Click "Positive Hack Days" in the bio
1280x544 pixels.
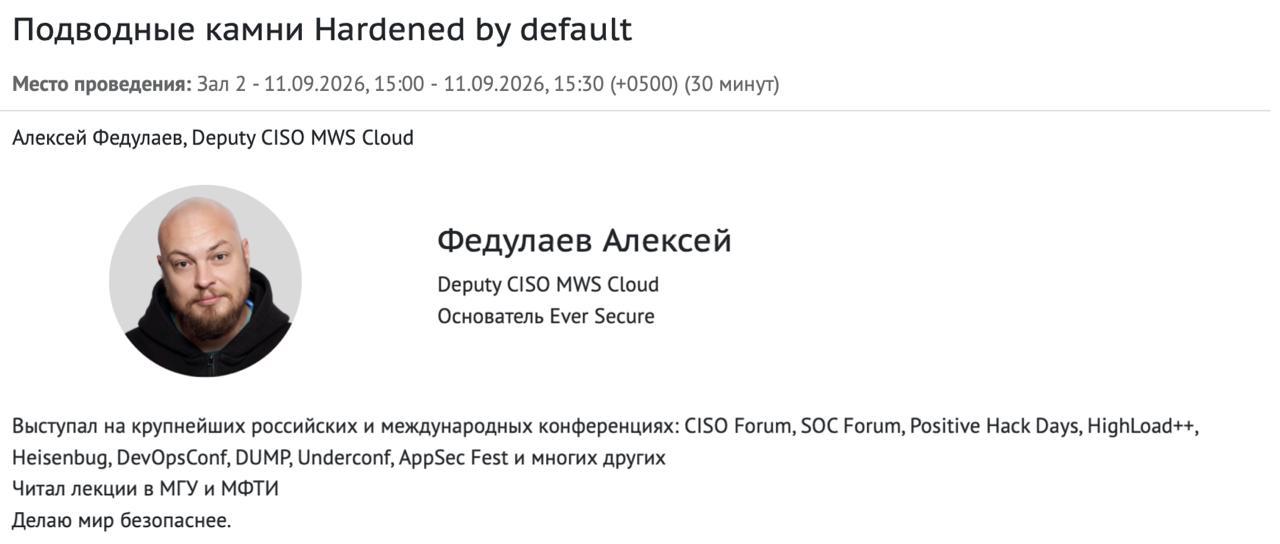(x=995, y=427)
